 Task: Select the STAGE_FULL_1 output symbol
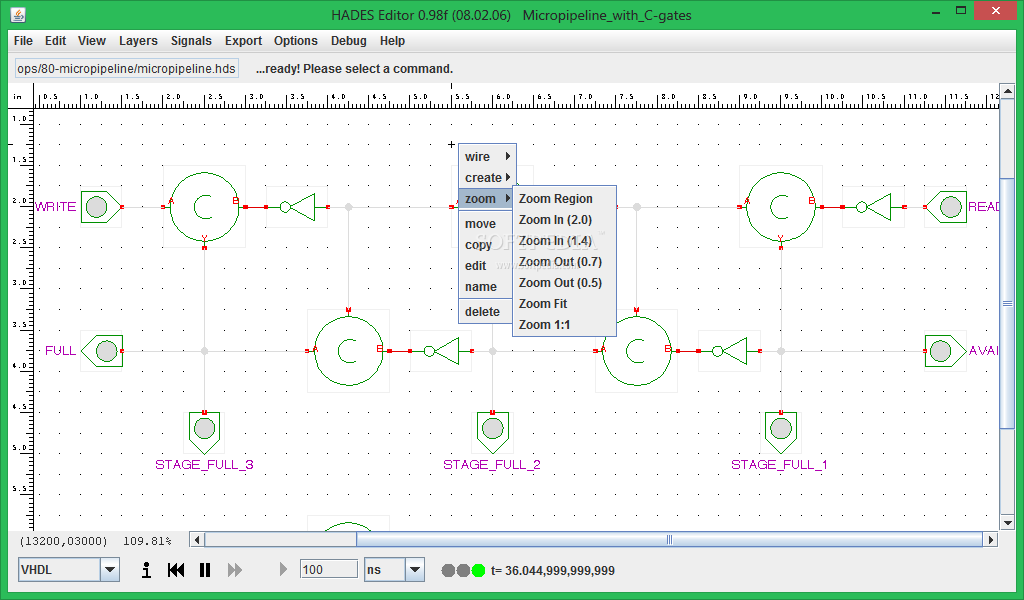pyautogui.click(x=781, y=432)
